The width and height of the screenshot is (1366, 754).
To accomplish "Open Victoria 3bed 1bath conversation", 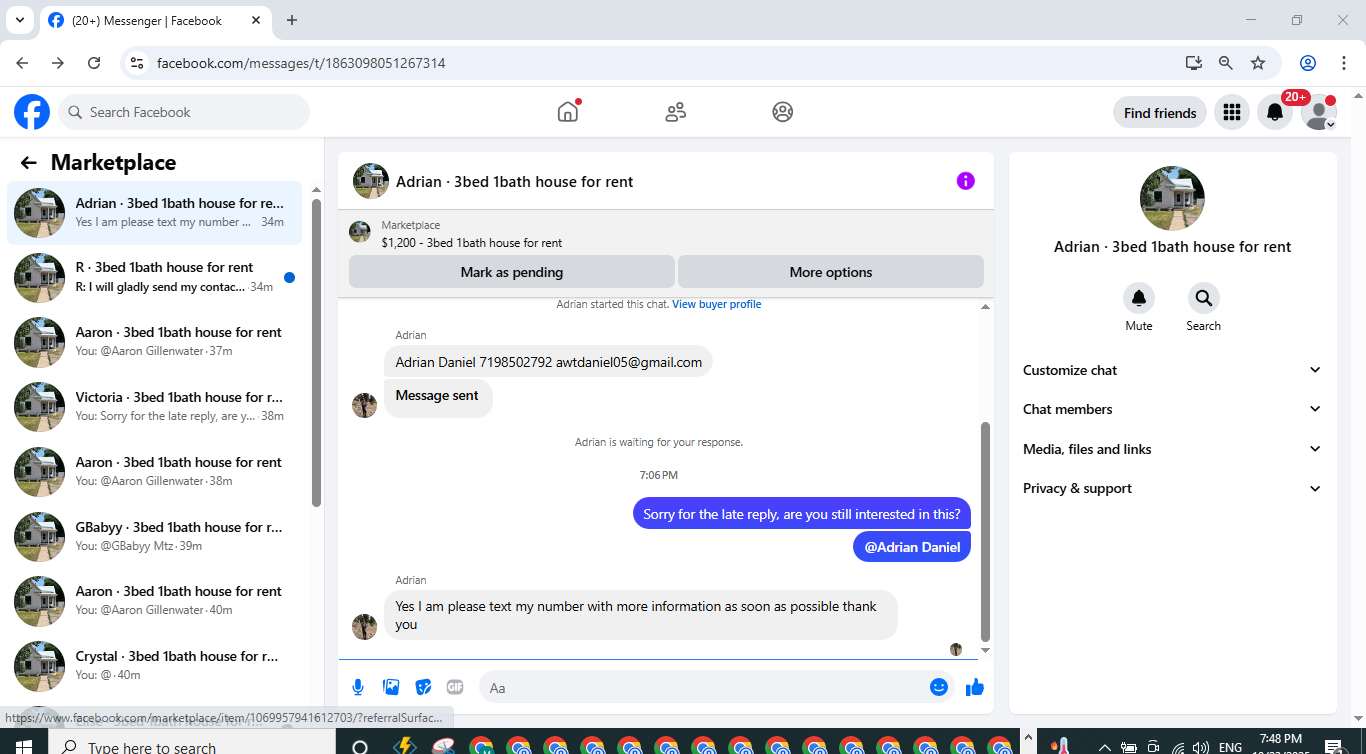I will click(x=154, y=407).
